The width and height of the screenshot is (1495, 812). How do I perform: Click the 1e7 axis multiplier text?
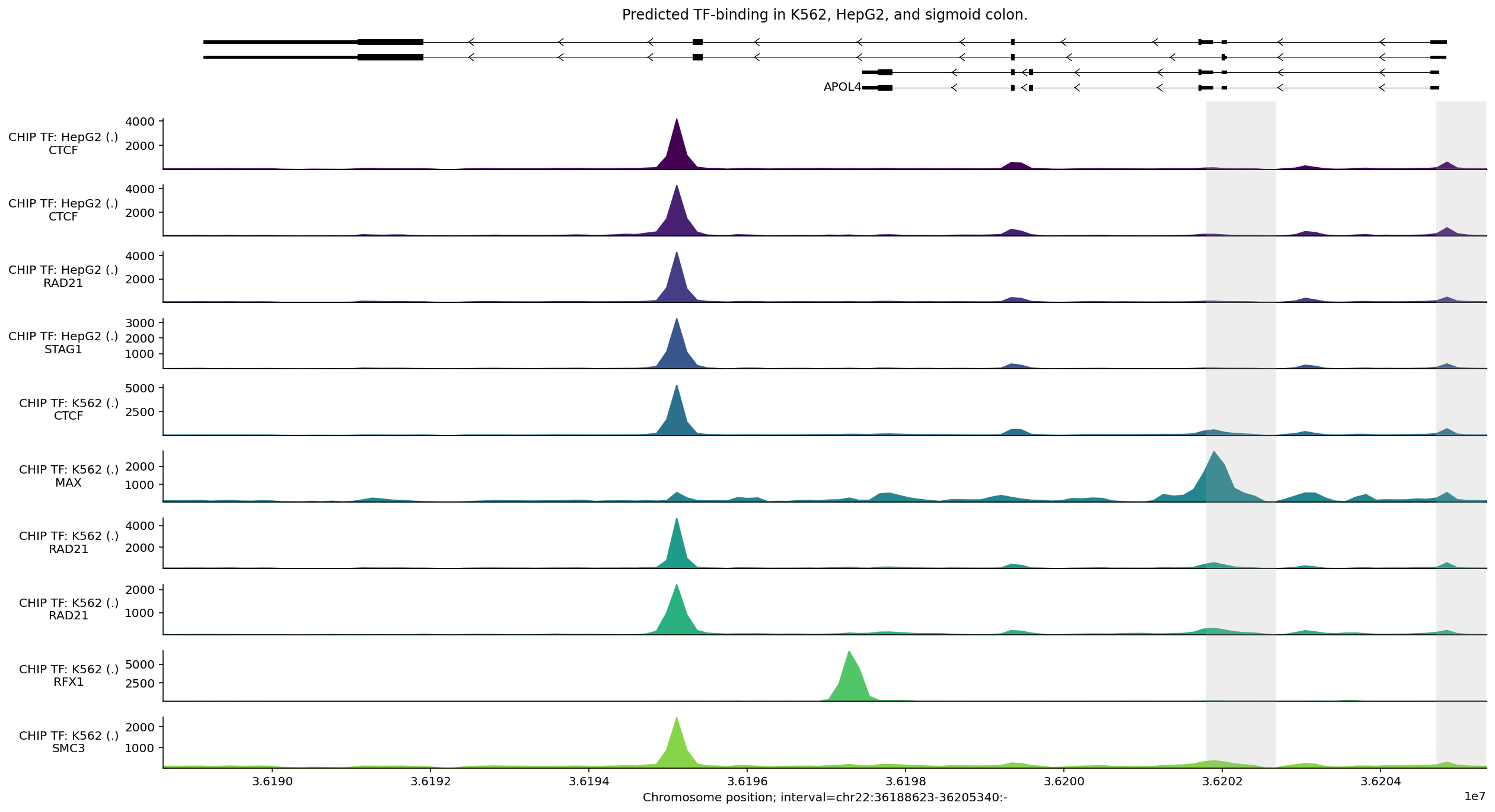1475,796
